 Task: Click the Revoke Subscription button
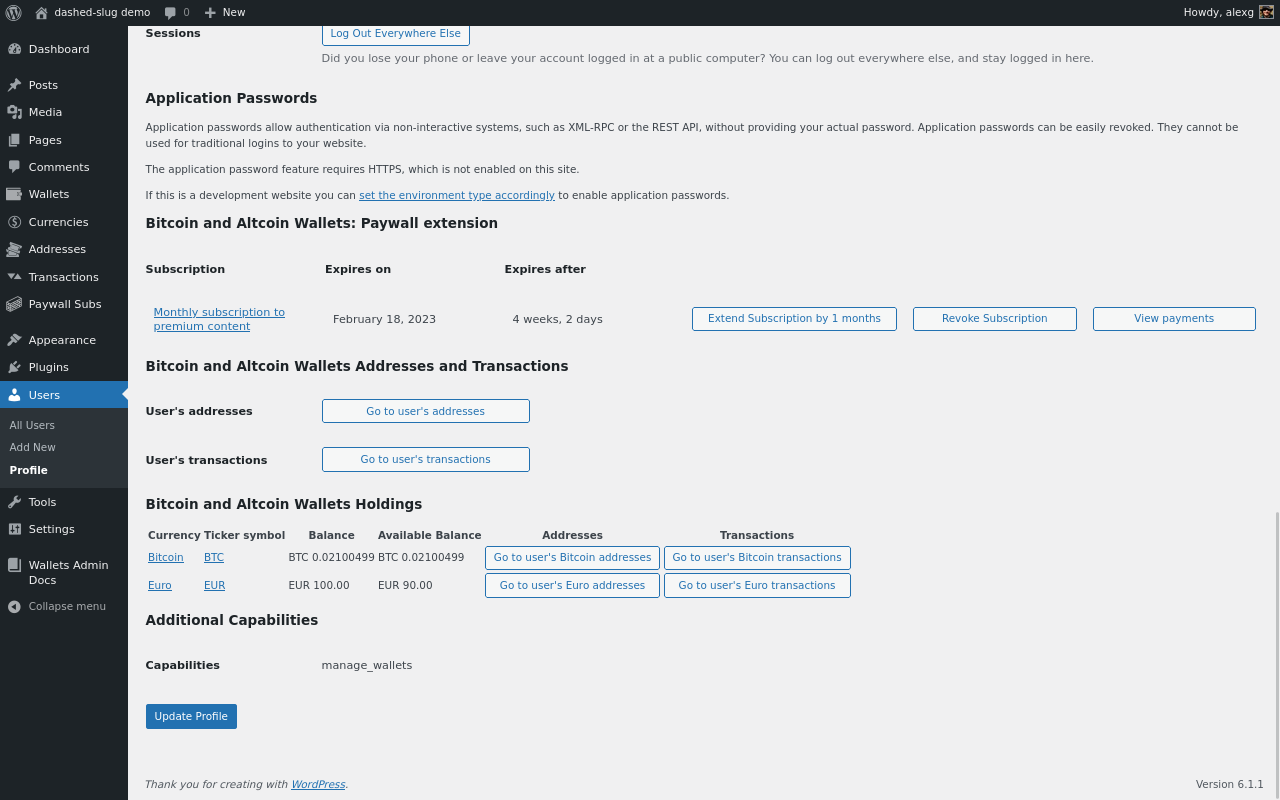(x=995, y=319)
